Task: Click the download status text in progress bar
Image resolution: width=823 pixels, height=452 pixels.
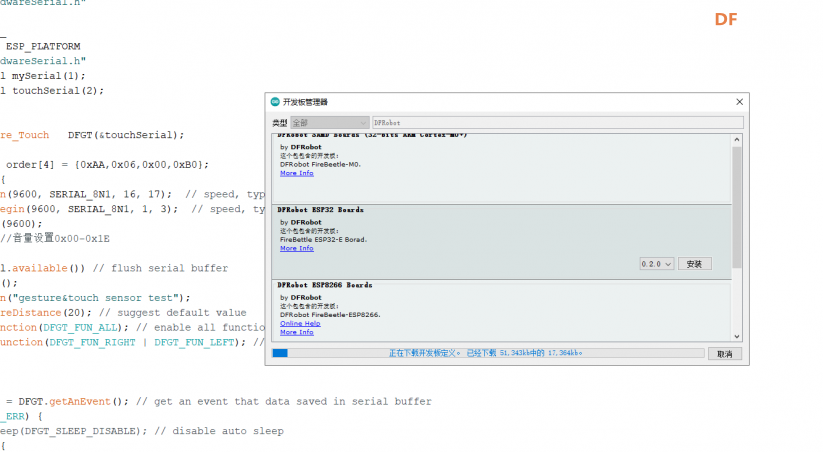Action: point(486,353)
